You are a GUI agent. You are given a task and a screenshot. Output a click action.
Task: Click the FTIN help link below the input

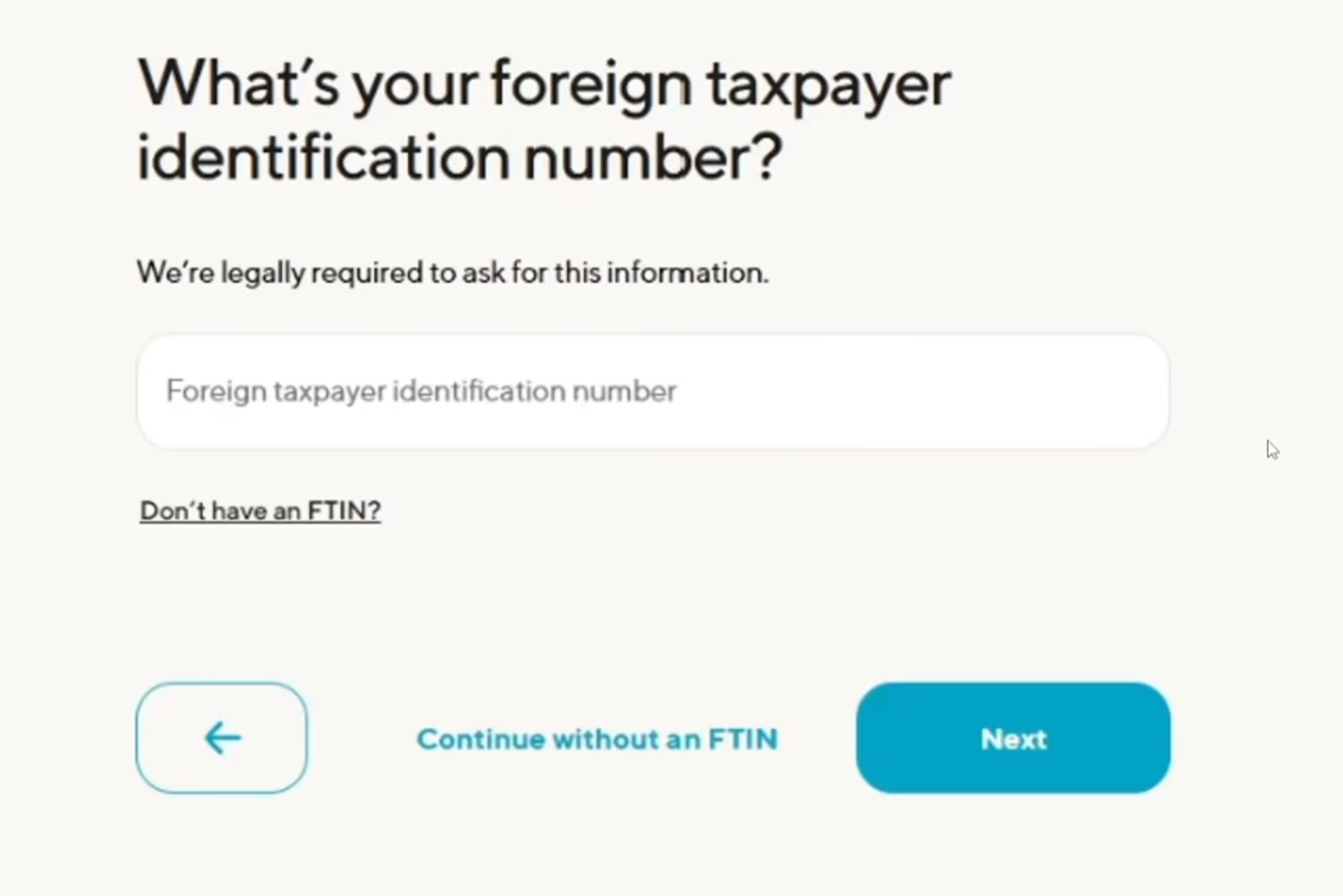pyautogui.click(x=260, y=510)
